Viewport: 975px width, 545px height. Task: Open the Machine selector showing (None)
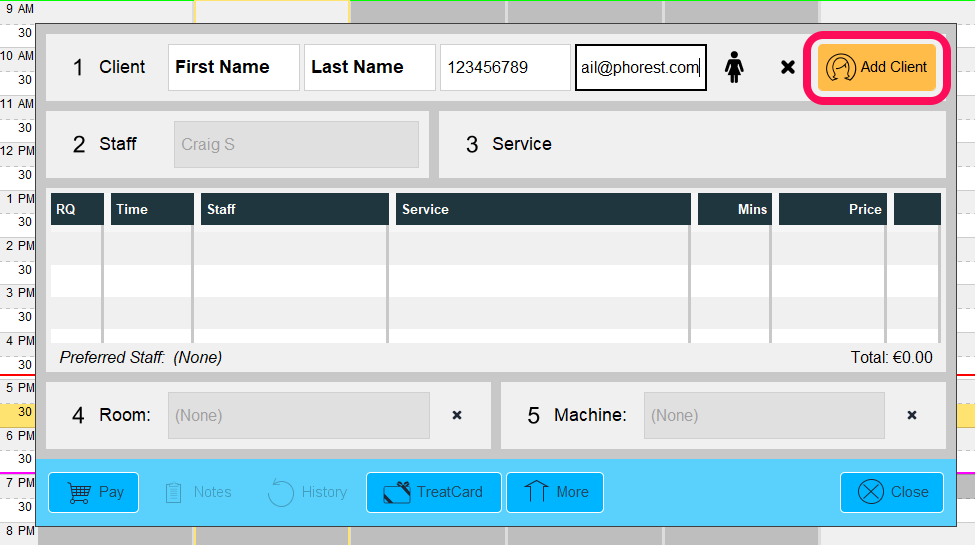coord(764,415)
